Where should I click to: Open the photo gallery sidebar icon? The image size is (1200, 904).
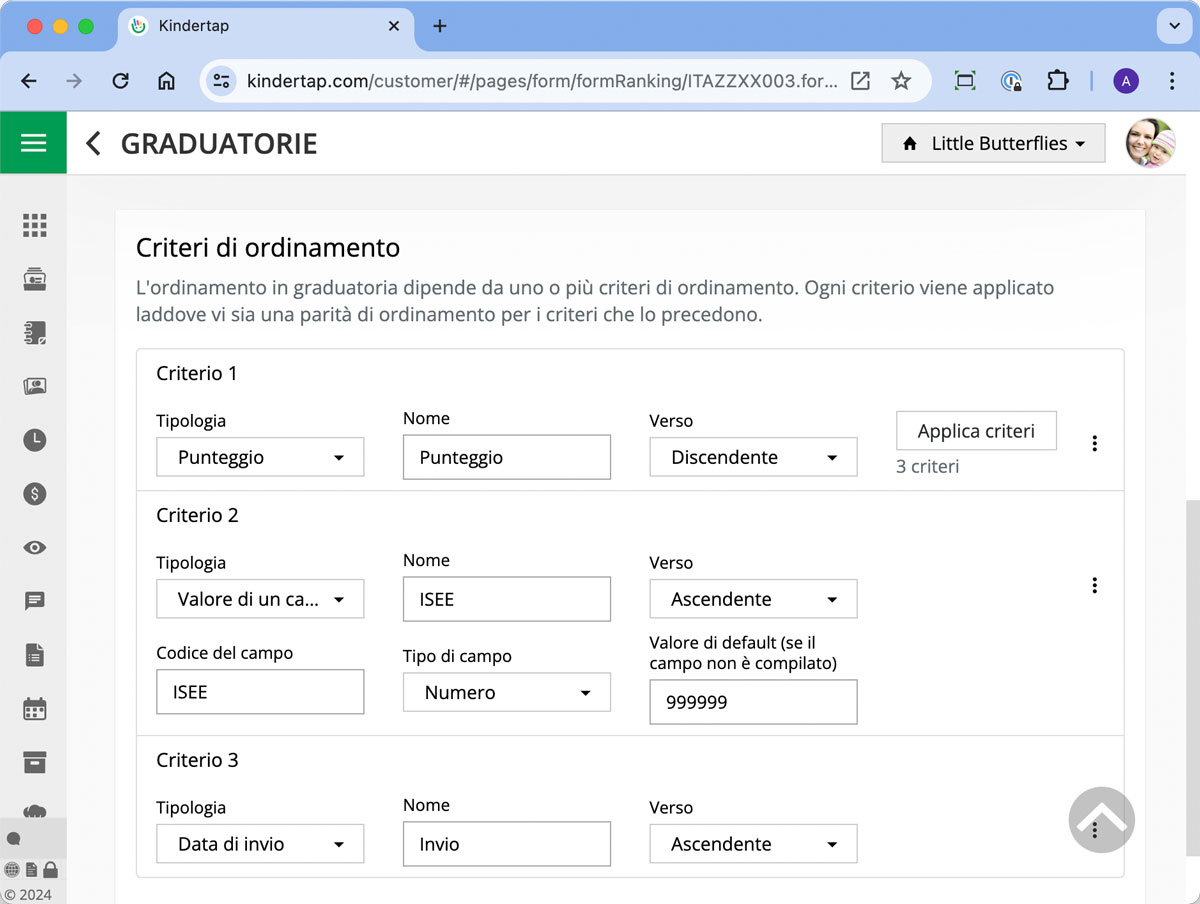click(34, 386)
